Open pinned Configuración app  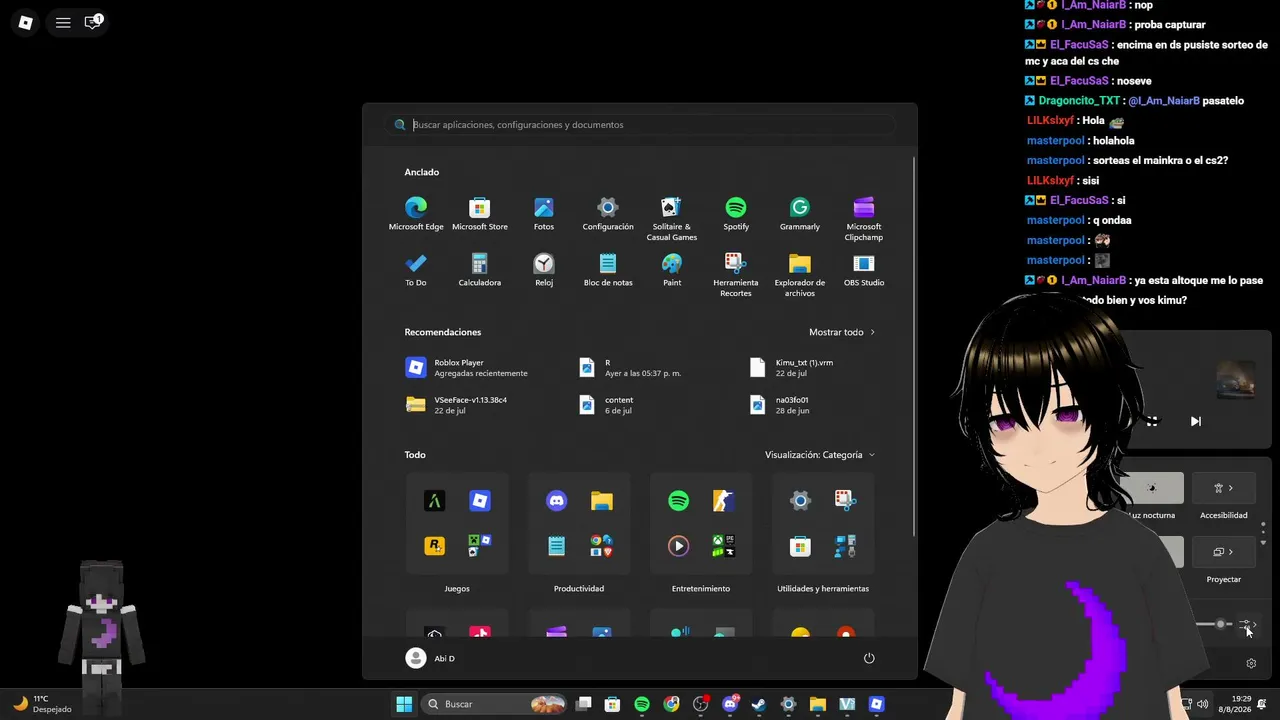click(608, 214)
